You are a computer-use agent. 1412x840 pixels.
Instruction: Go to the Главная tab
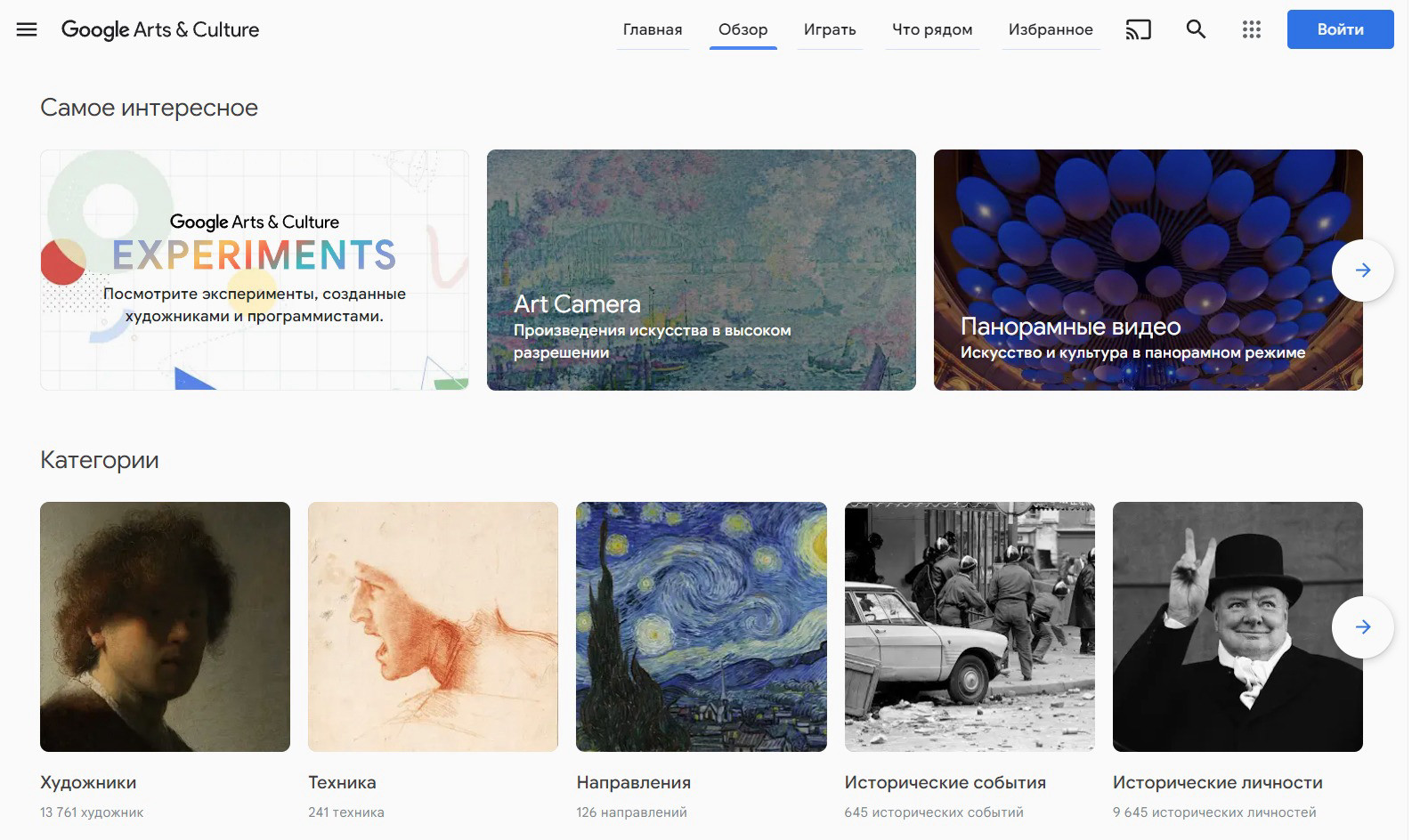point(653,29)
